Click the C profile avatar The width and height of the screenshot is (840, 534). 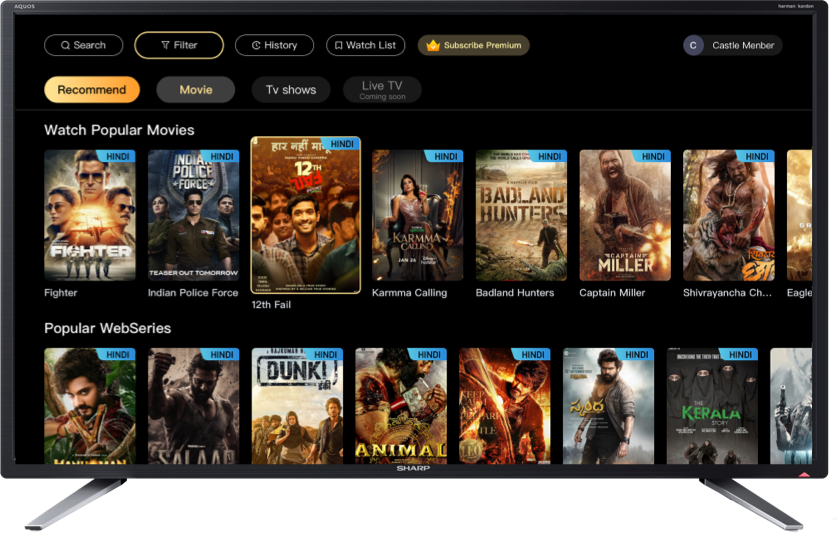[693, 46]
